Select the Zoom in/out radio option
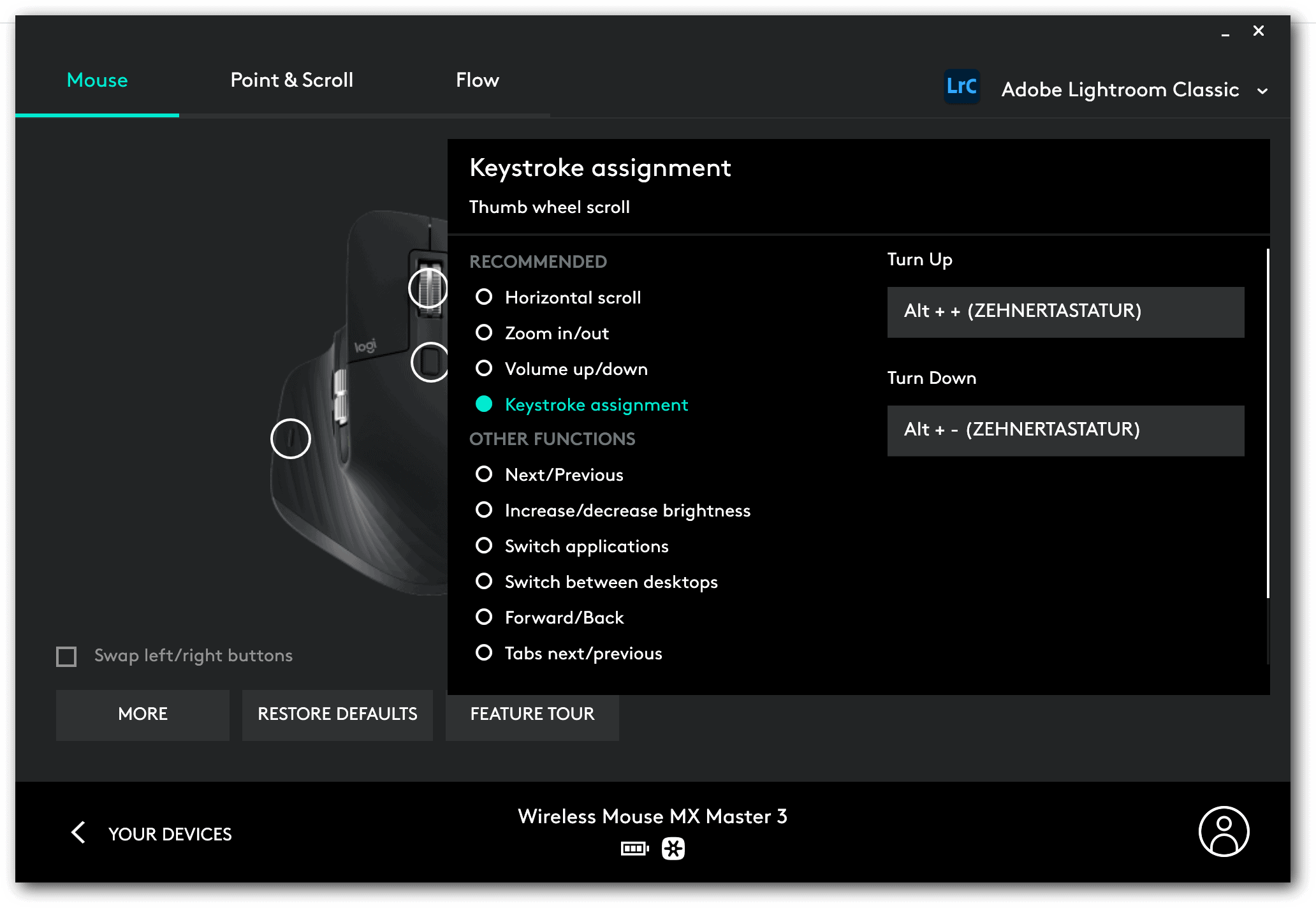The height and width of the screenshot is (908, 1316). point(484,333)
